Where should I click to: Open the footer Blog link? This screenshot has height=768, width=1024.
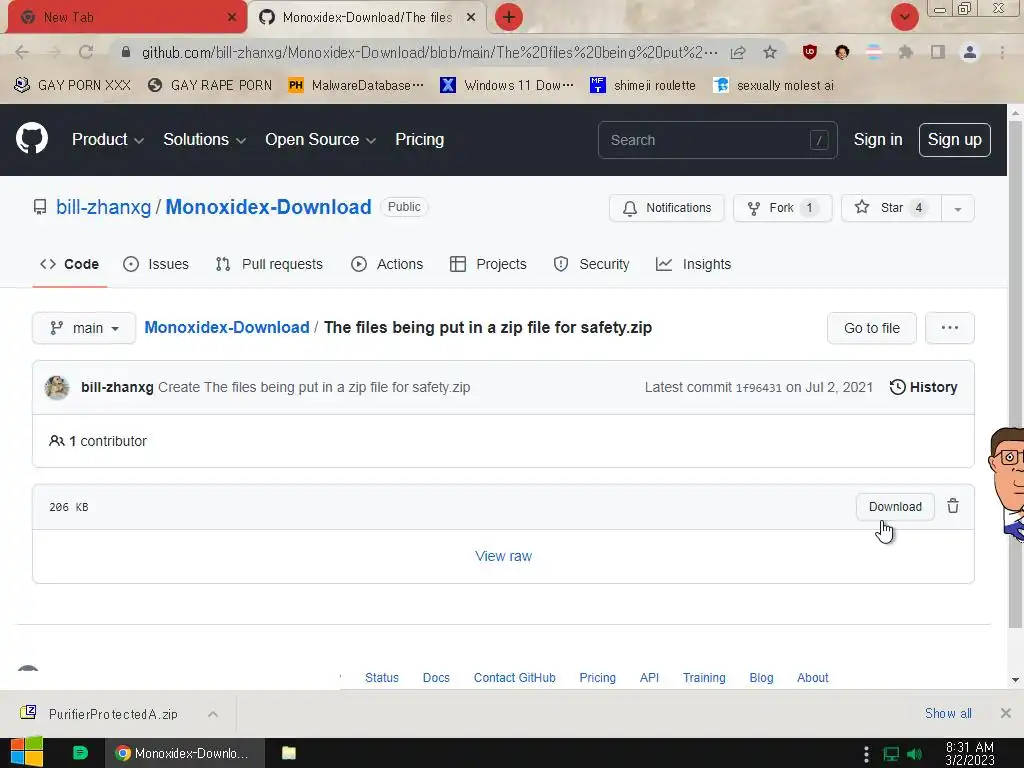point(761,677)
